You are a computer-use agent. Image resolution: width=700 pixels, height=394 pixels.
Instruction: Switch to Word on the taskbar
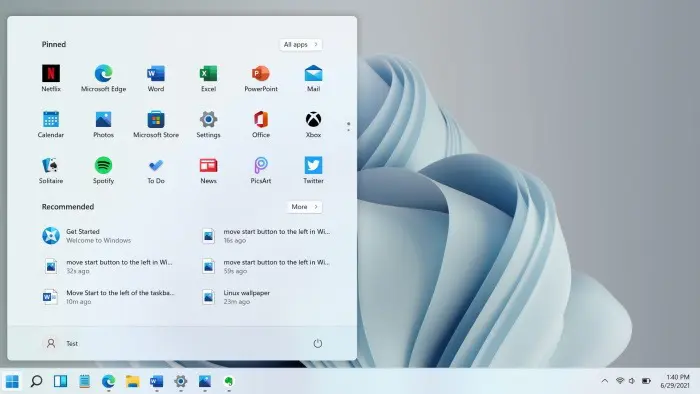157,382
